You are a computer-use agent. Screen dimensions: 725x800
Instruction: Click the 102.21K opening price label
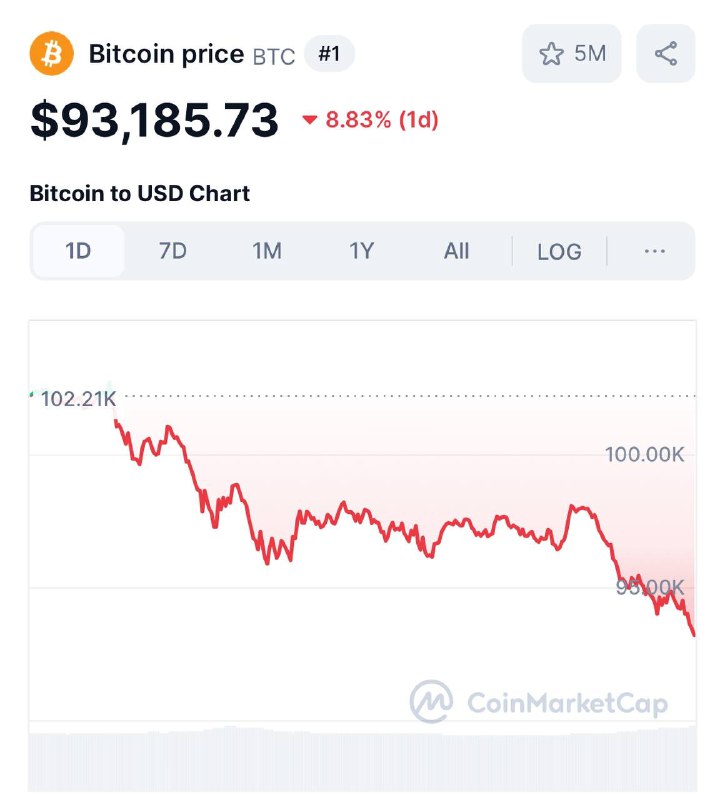click(x=79, y=398)
